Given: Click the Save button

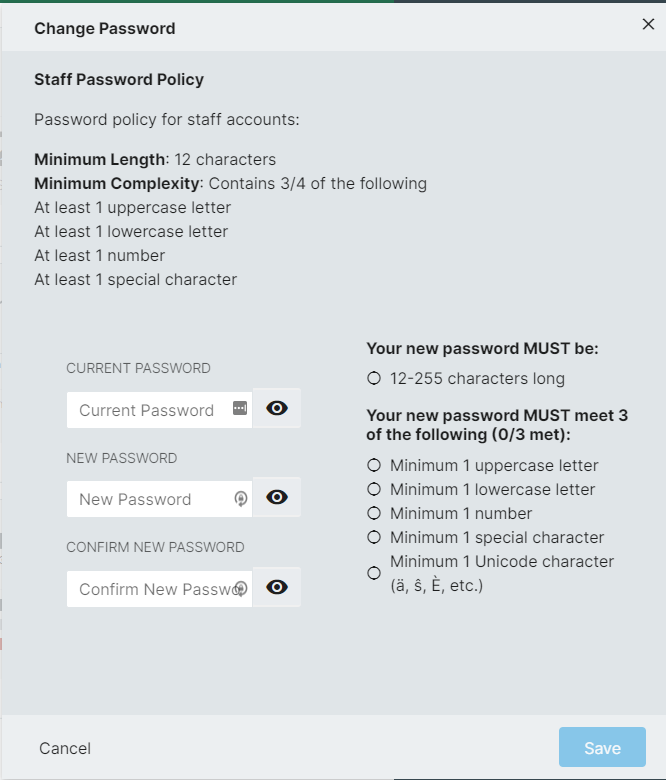Looking at the screenshot, I should tap(602, 747).
